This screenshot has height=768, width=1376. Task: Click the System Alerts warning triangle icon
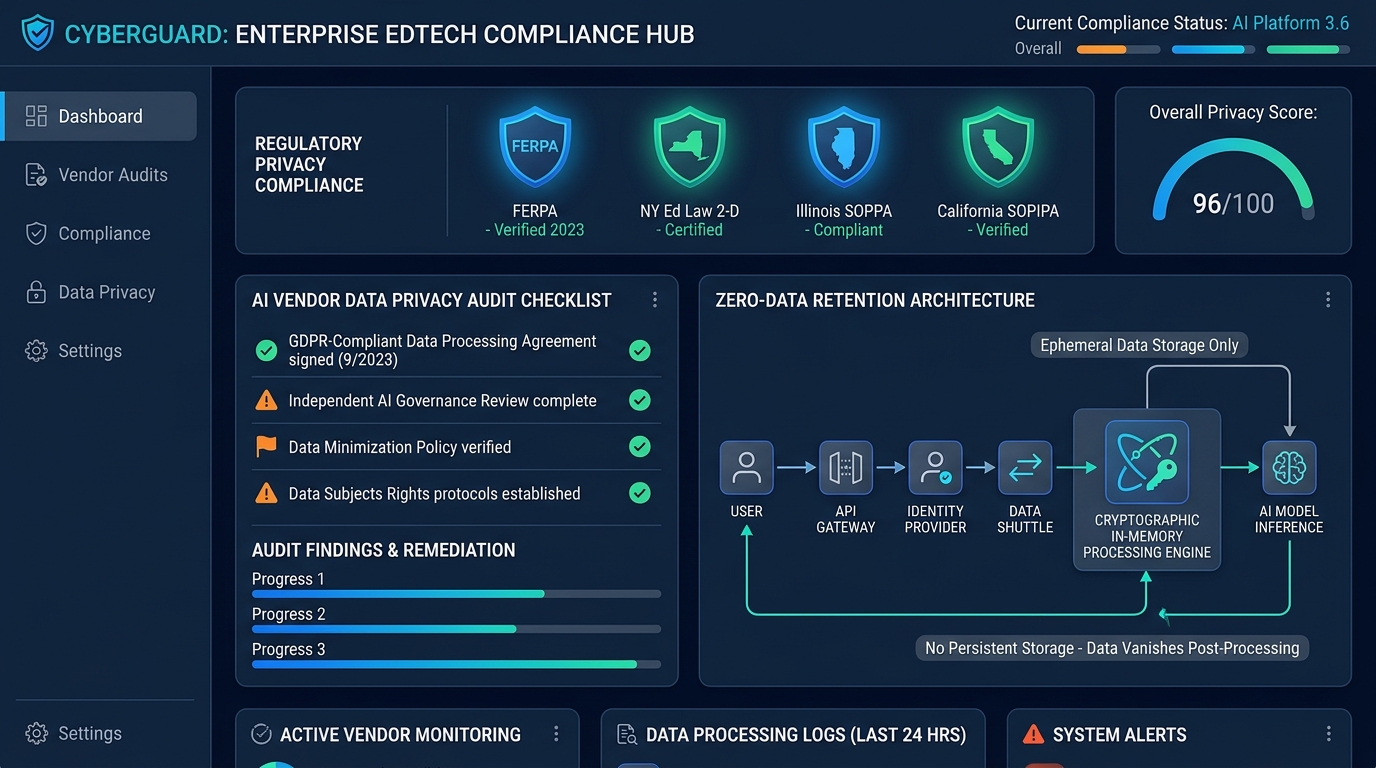click(1033, 735)
